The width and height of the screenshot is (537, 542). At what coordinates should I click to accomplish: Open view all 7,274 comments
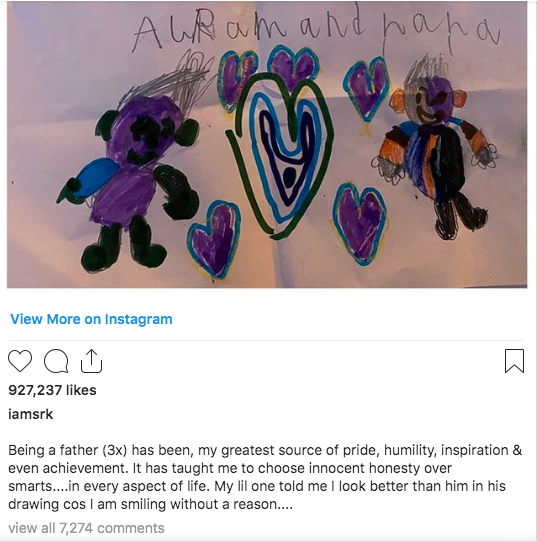click(86, 528)
